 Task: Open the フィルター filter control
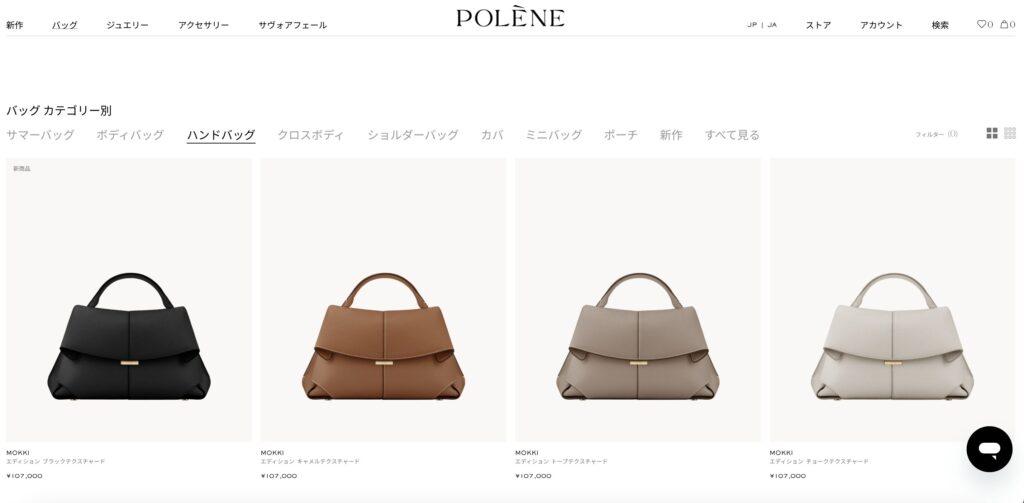tap(936, 134)
